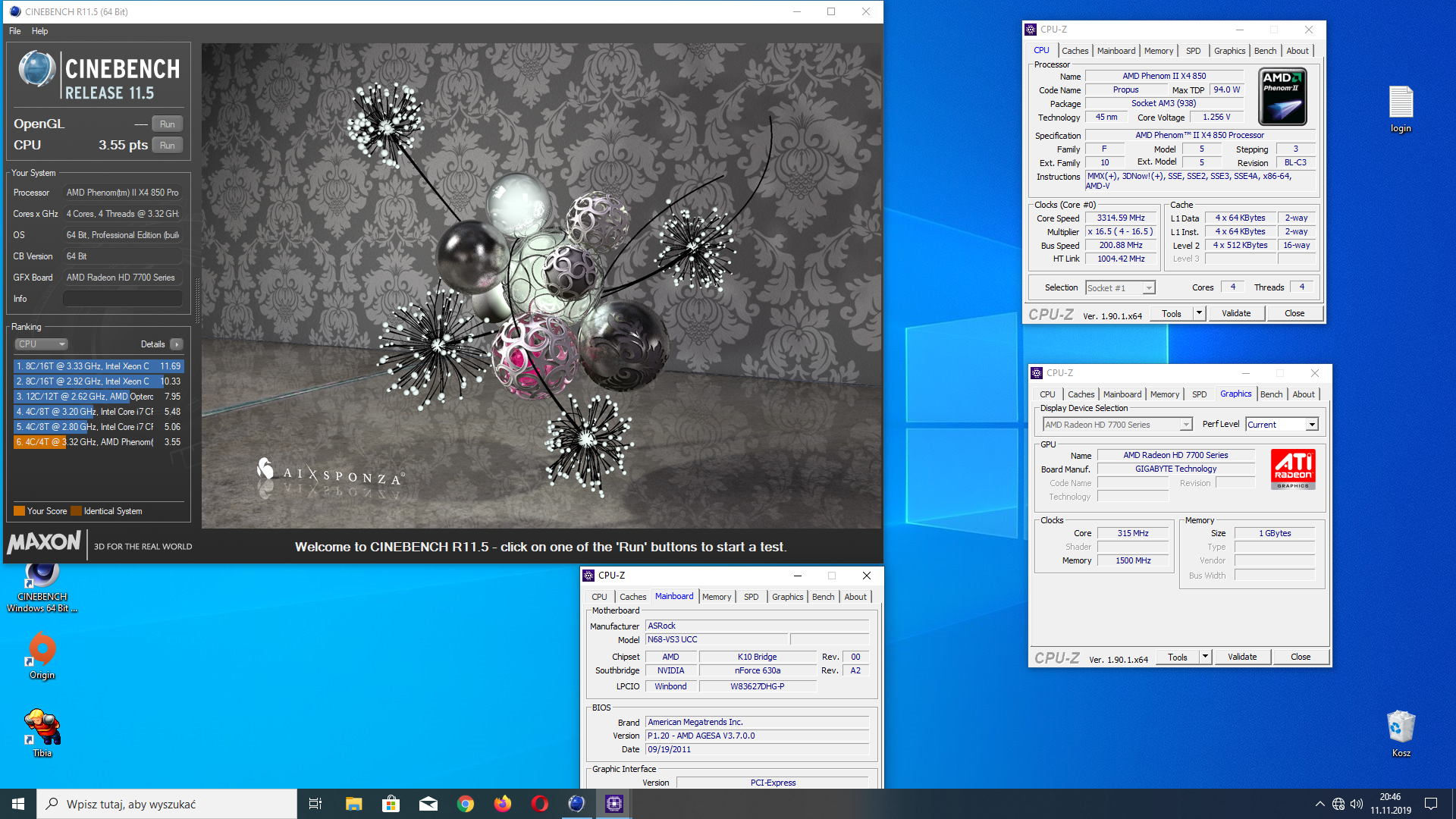Open the ranking Details arrow button
The image size is (1456, 819).
(177, 344)
